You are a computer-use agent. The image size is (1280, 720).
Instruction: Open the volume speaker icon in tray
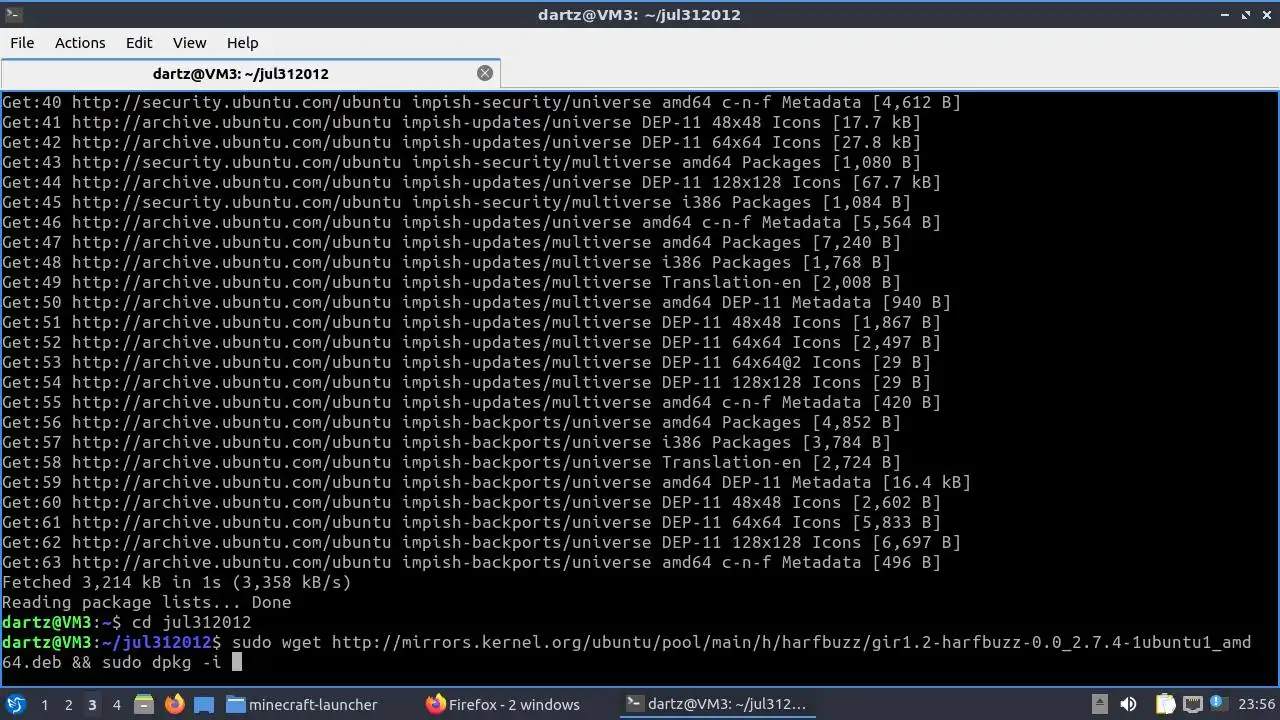pyautogui.click(x=1129, y=704)
